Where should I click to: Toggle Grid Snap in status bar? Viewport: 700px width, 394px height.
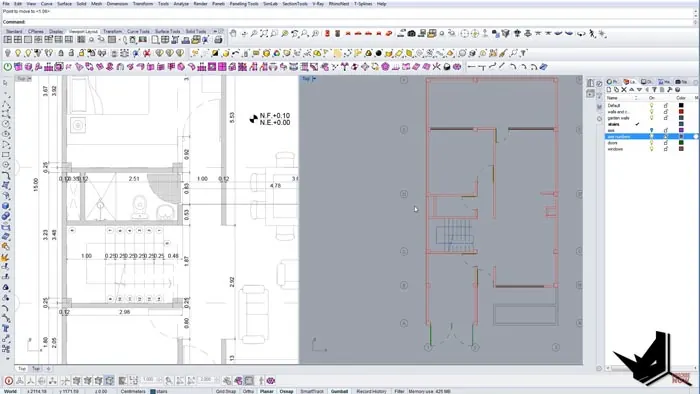tap(226, 391)
